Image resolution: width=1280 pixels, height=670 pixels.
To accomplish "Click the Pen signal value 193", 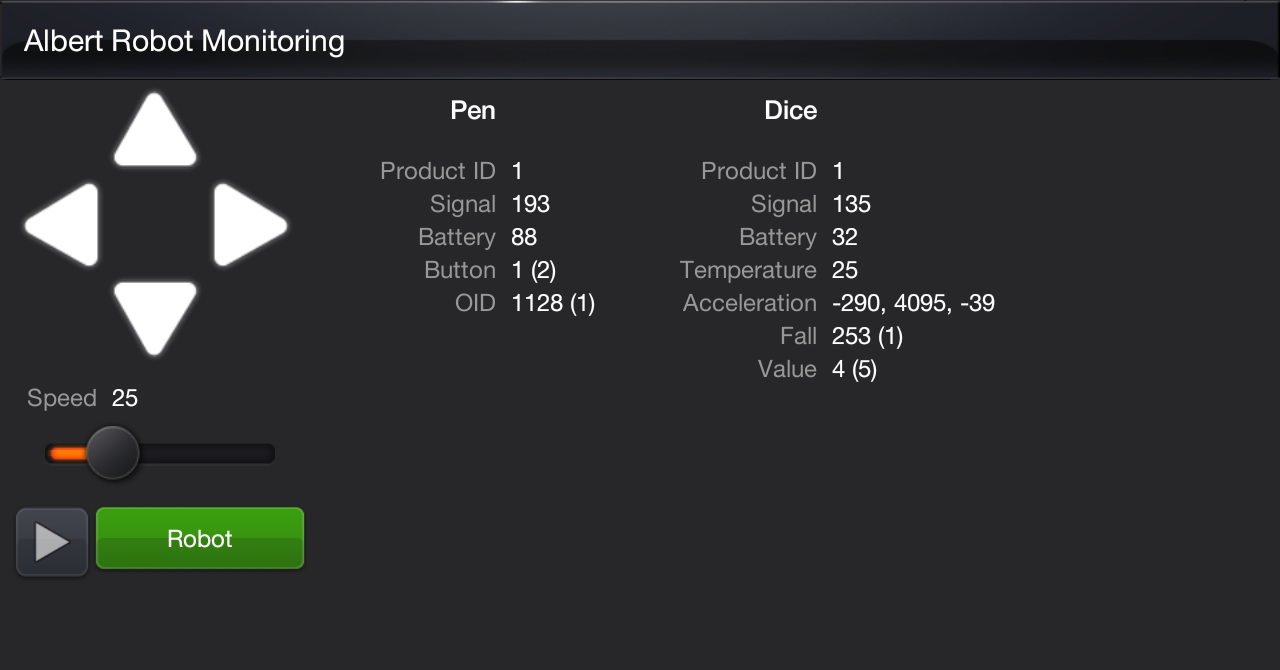I will (531, 204).
